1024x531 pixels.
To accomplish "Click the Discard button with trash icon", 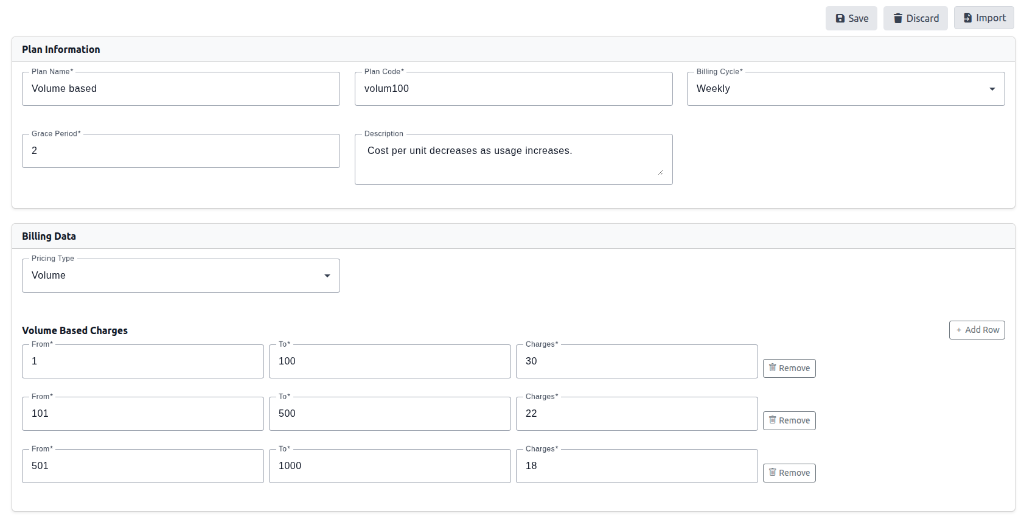I will click(x=915, y=18).
